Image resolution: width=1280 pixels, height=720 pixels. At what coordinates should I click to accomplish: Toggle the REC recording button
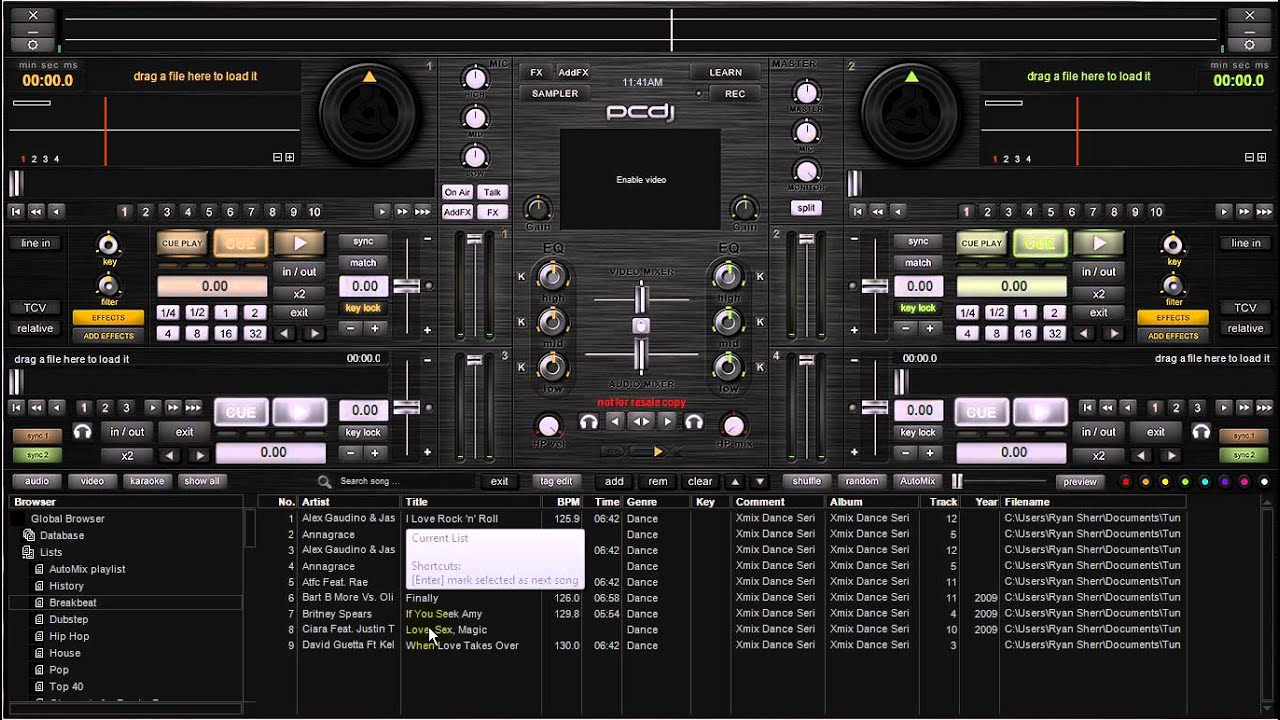pyautogui.click(x=734, y=93)
